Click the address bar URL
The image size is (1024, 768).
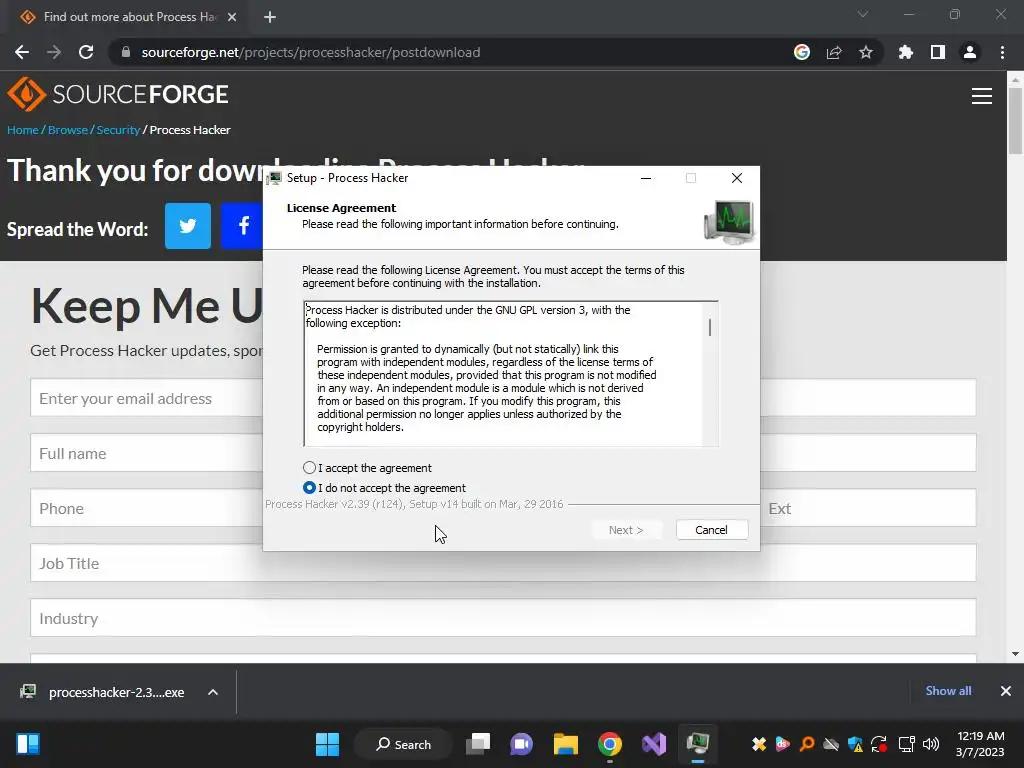tap(311, 52)
